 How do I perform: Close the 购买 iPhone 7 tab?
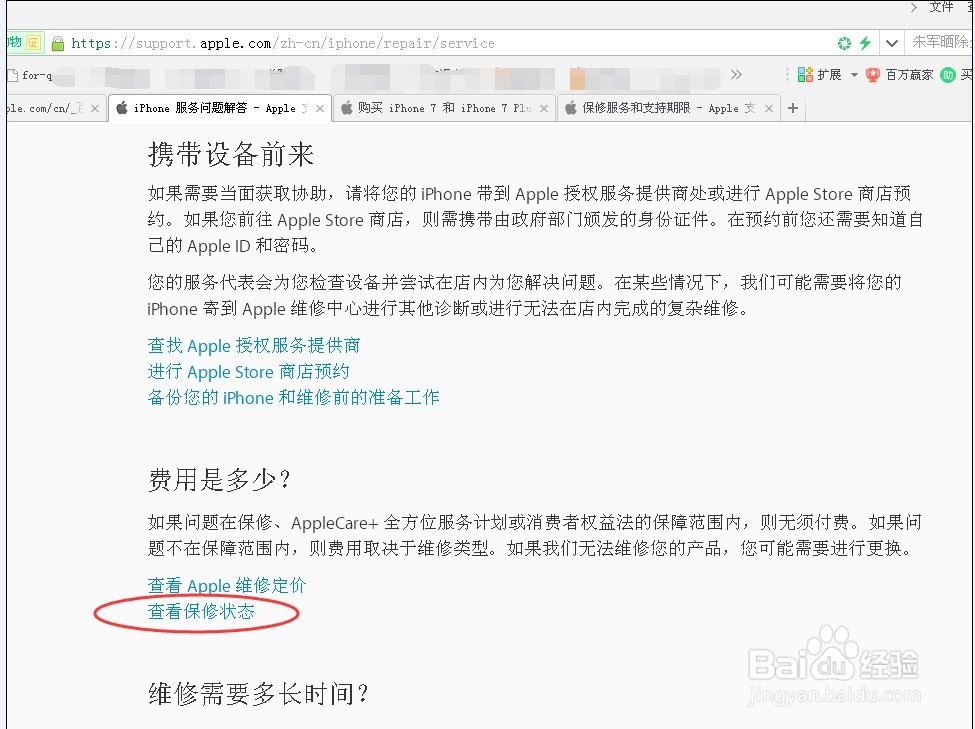tap(544, 108)
